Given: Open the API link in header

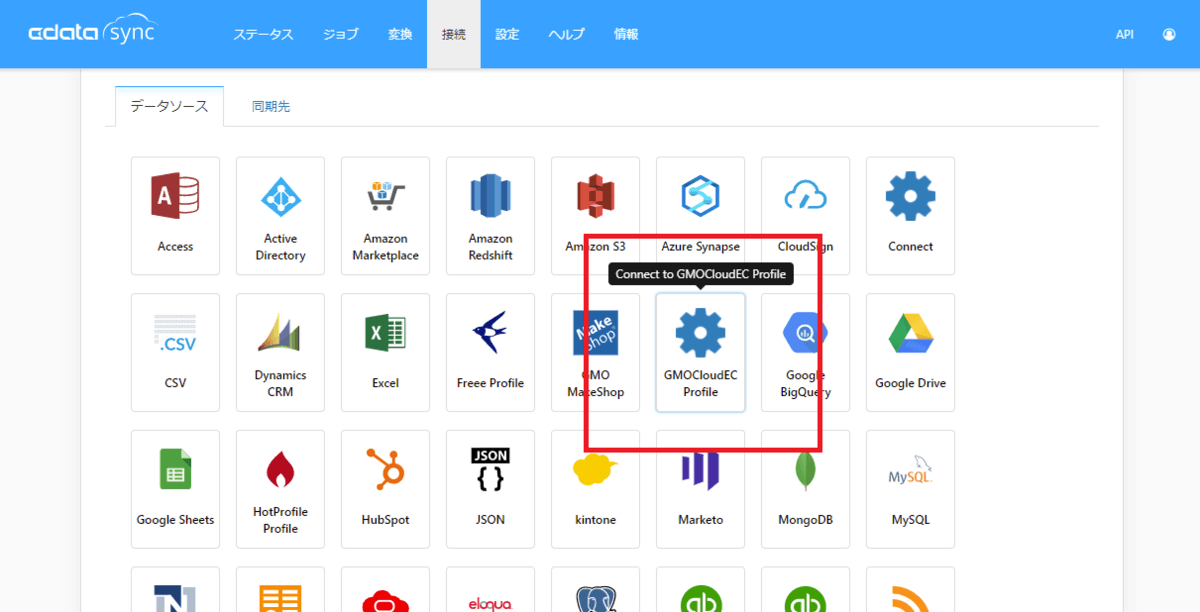Looking at the screenshot, I should click(1125, 34).
